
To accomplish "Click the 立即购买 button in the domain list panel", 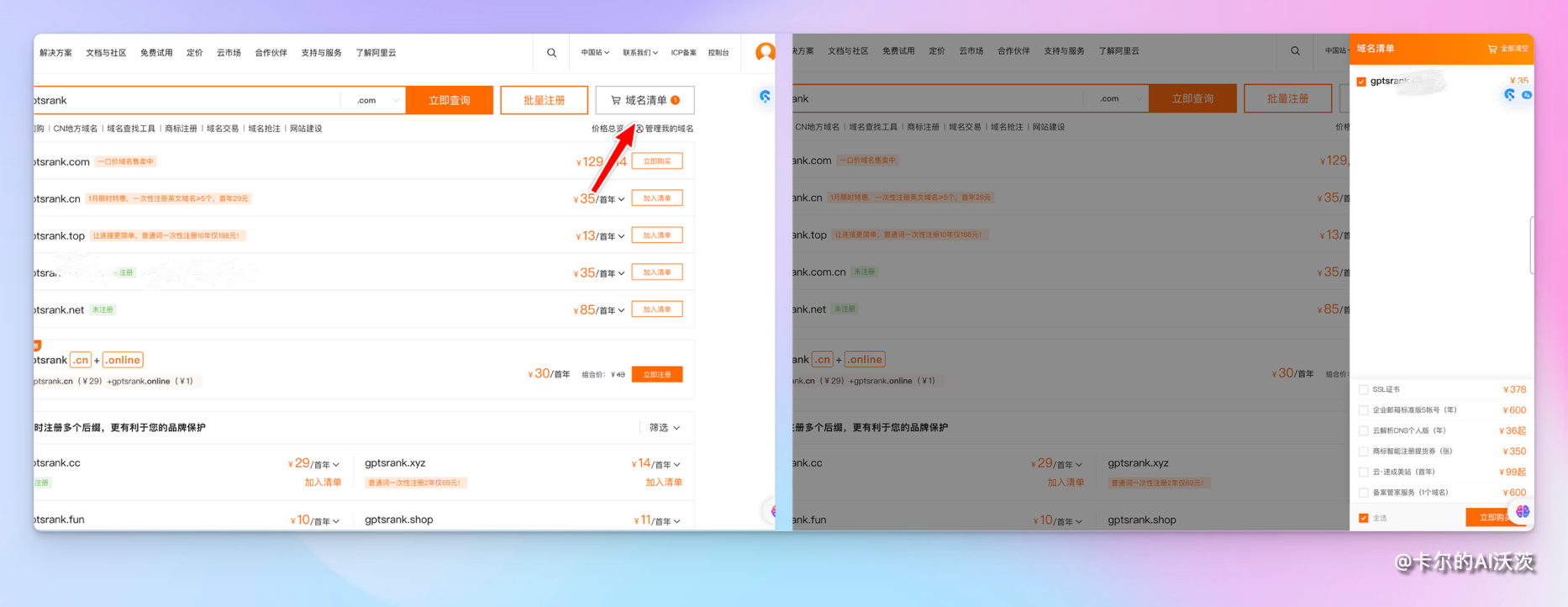I will tap(1496, 517).
